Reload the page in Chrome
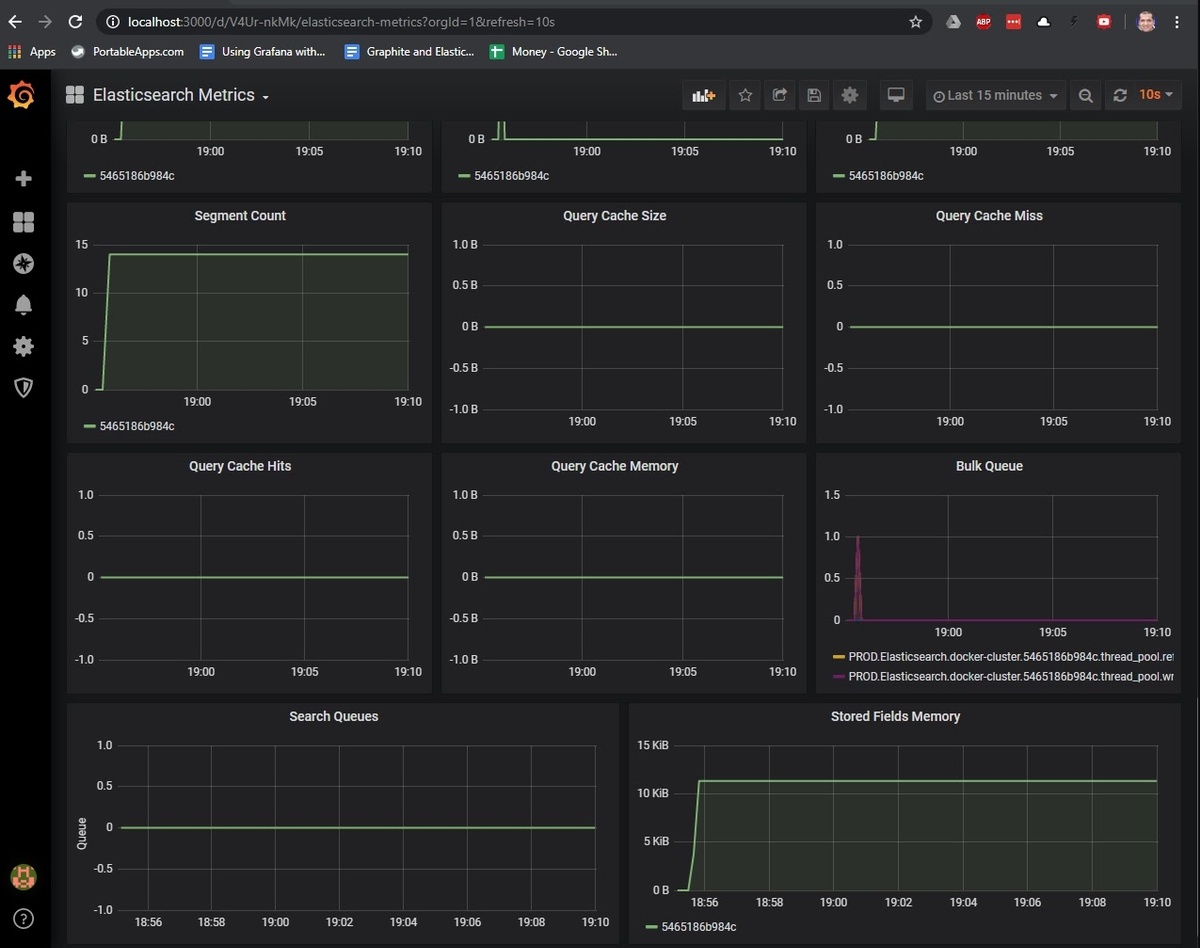1200x948 pixels. [76, 21]
